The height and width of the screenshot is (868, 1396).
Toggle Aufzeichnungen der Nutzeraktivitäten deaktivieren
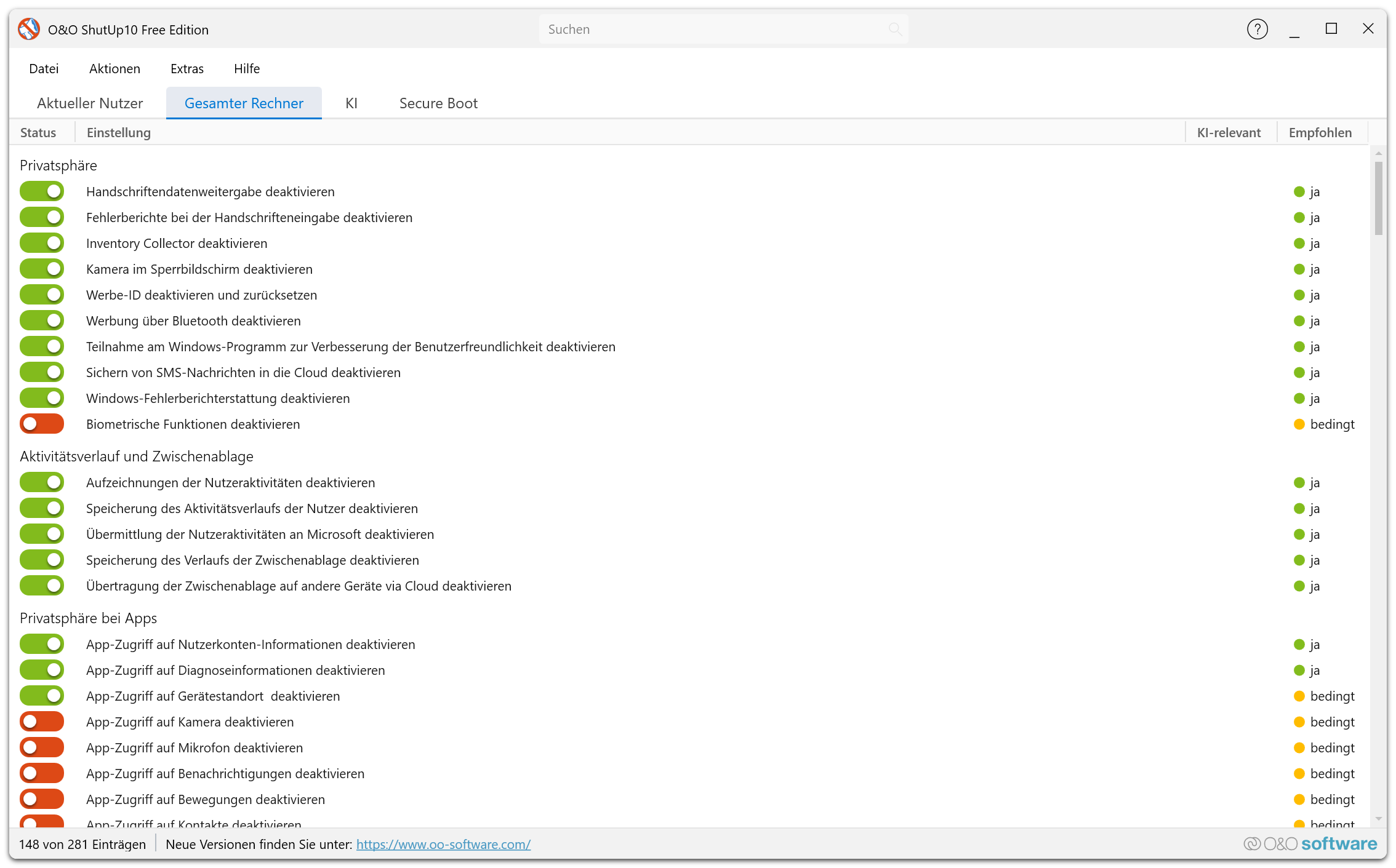tap(42, 482)
